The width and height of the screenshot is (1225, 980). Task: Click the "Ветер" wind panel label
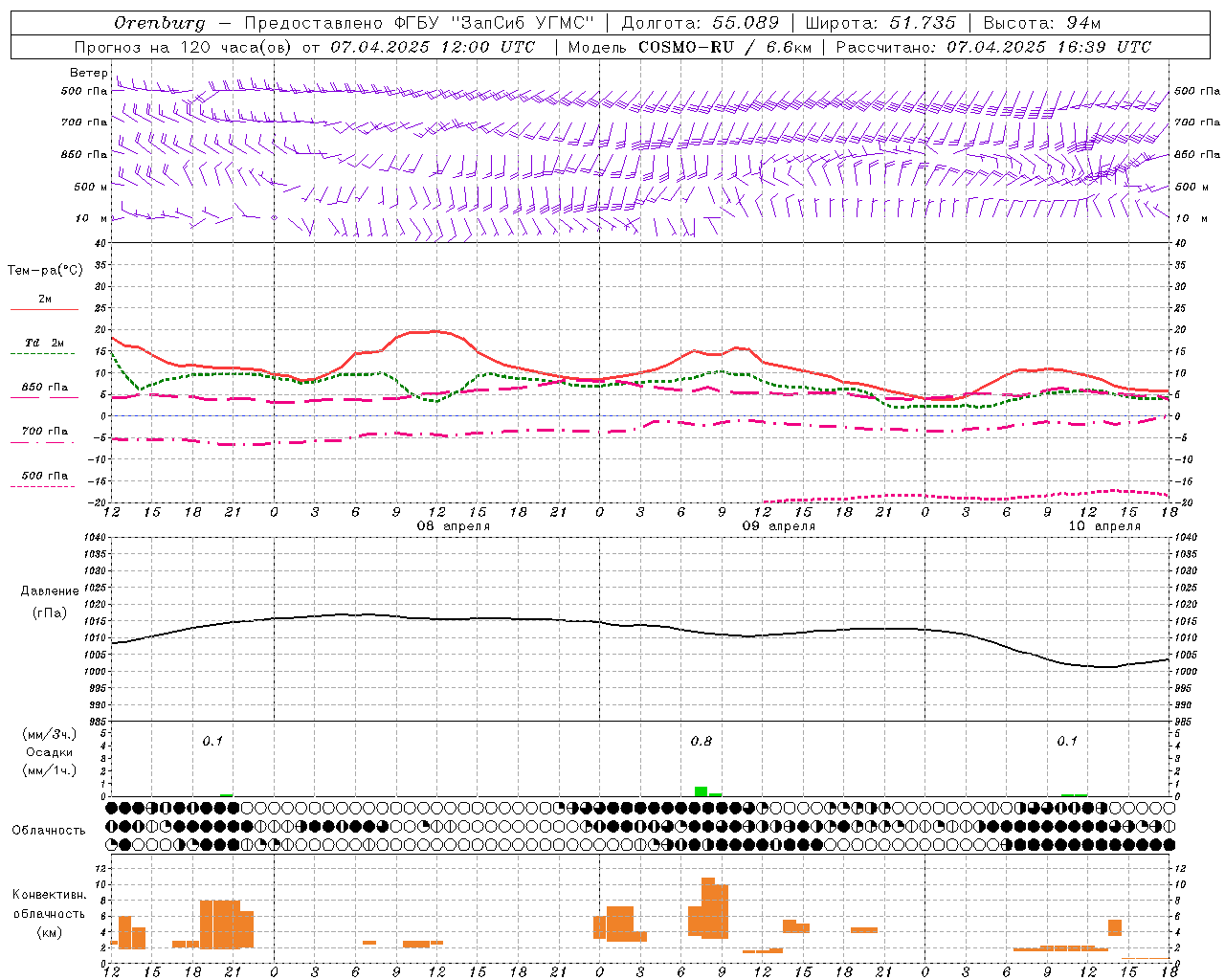click(x=89, y=73)
